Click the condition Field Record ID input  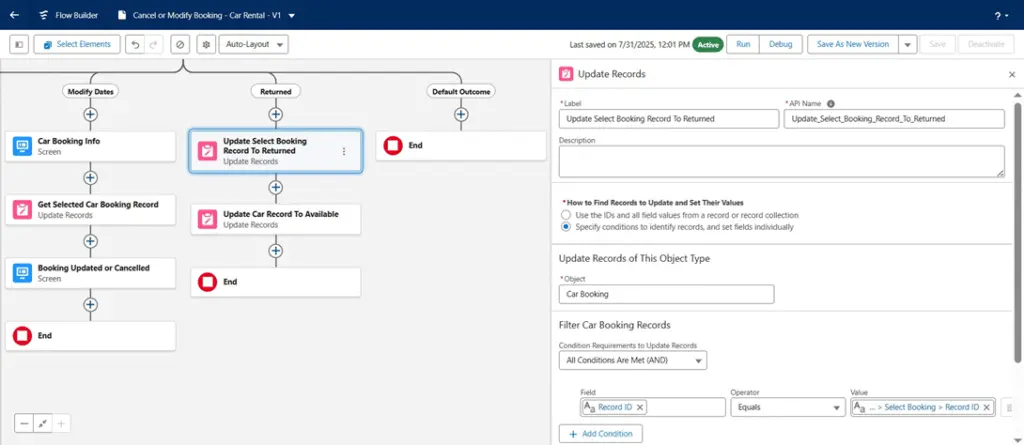(x=653, y=407)
